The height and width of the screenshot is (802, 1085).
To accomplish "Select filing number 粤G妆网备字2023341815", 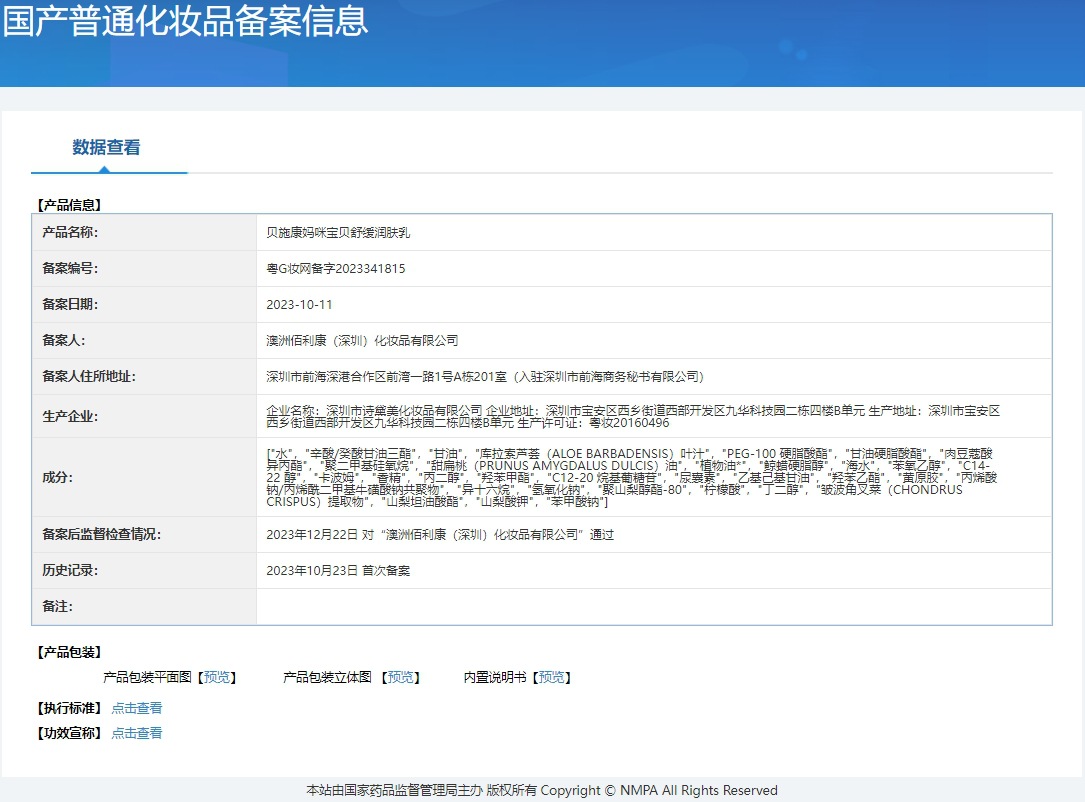I will (x=336, y=268).
